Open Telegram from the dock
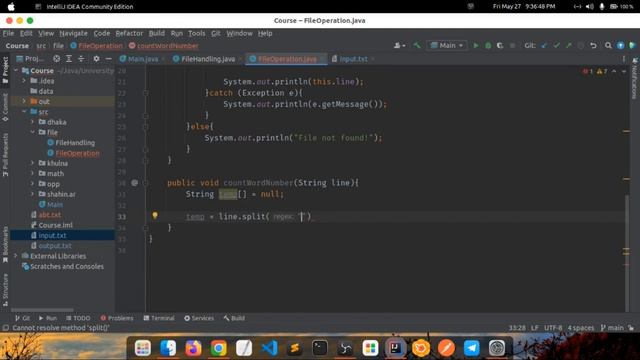This screenshot has height=360, width=640. click(x=471, y=348)
